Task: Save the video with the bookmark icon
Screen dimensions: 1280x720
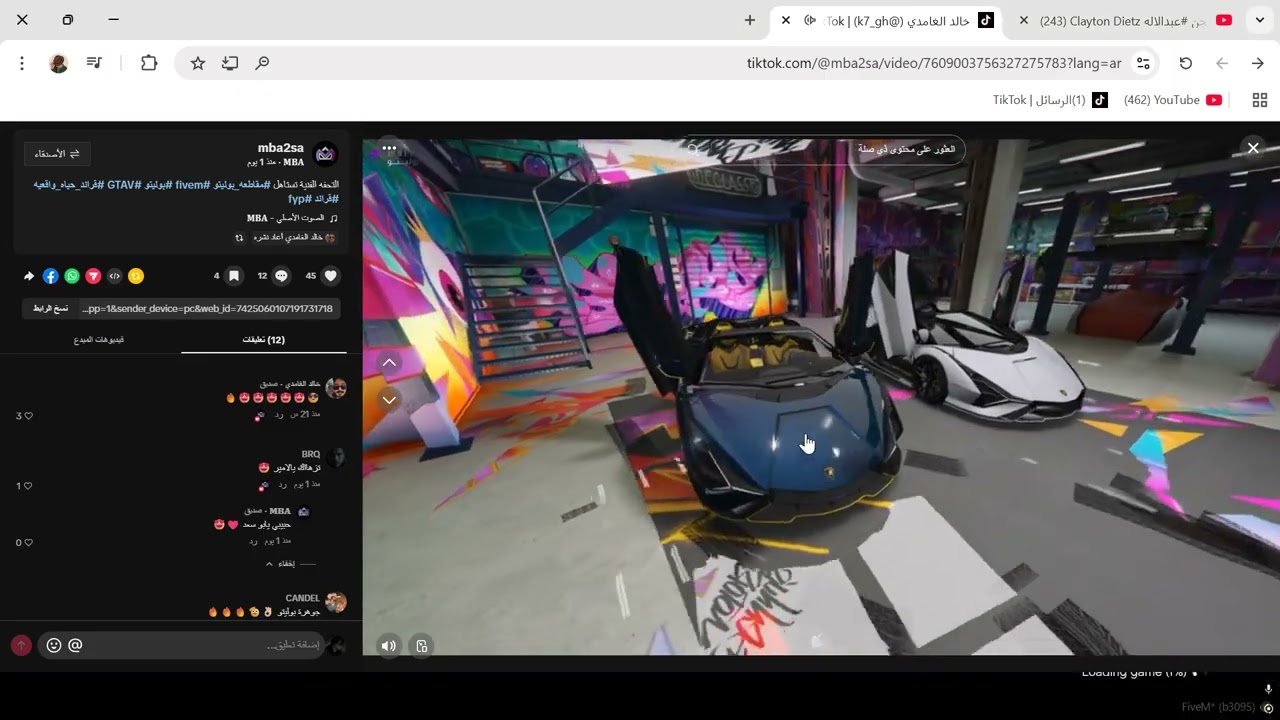Action: pos(234,276)
